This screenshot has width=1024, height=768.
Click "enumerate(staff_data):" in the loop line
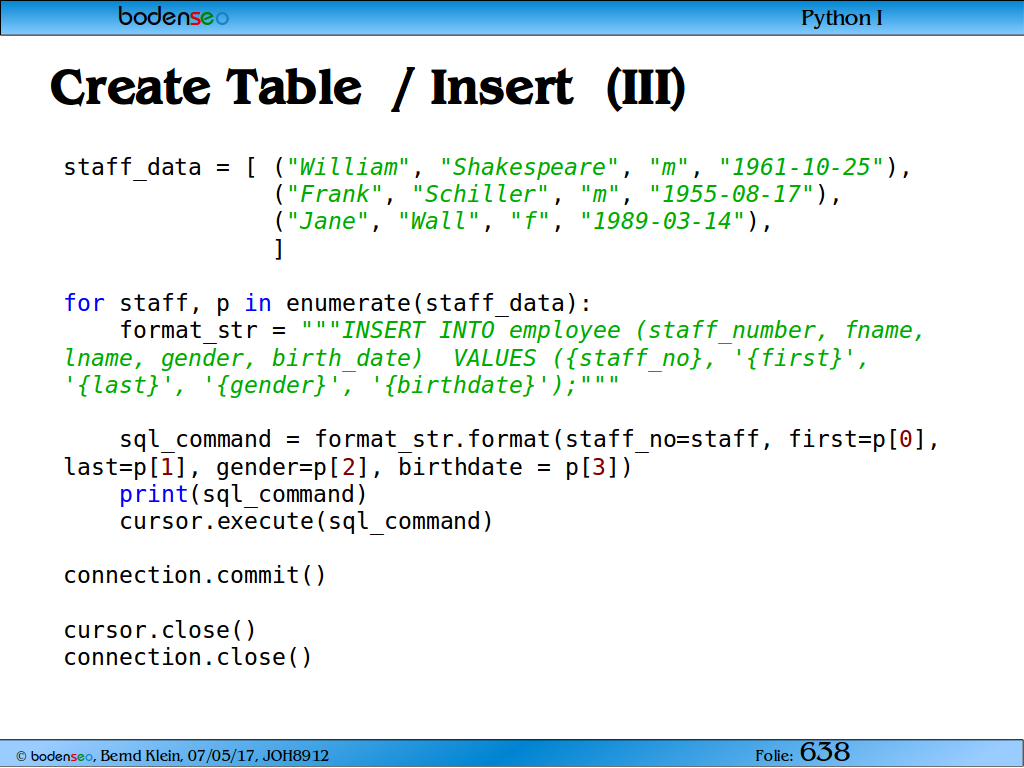(438, 304)
